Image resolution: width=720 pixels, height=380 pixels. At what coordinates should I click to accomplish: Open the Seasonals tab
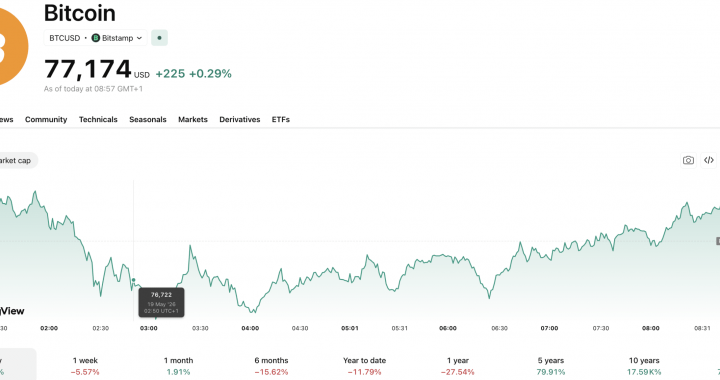[148, 119]
